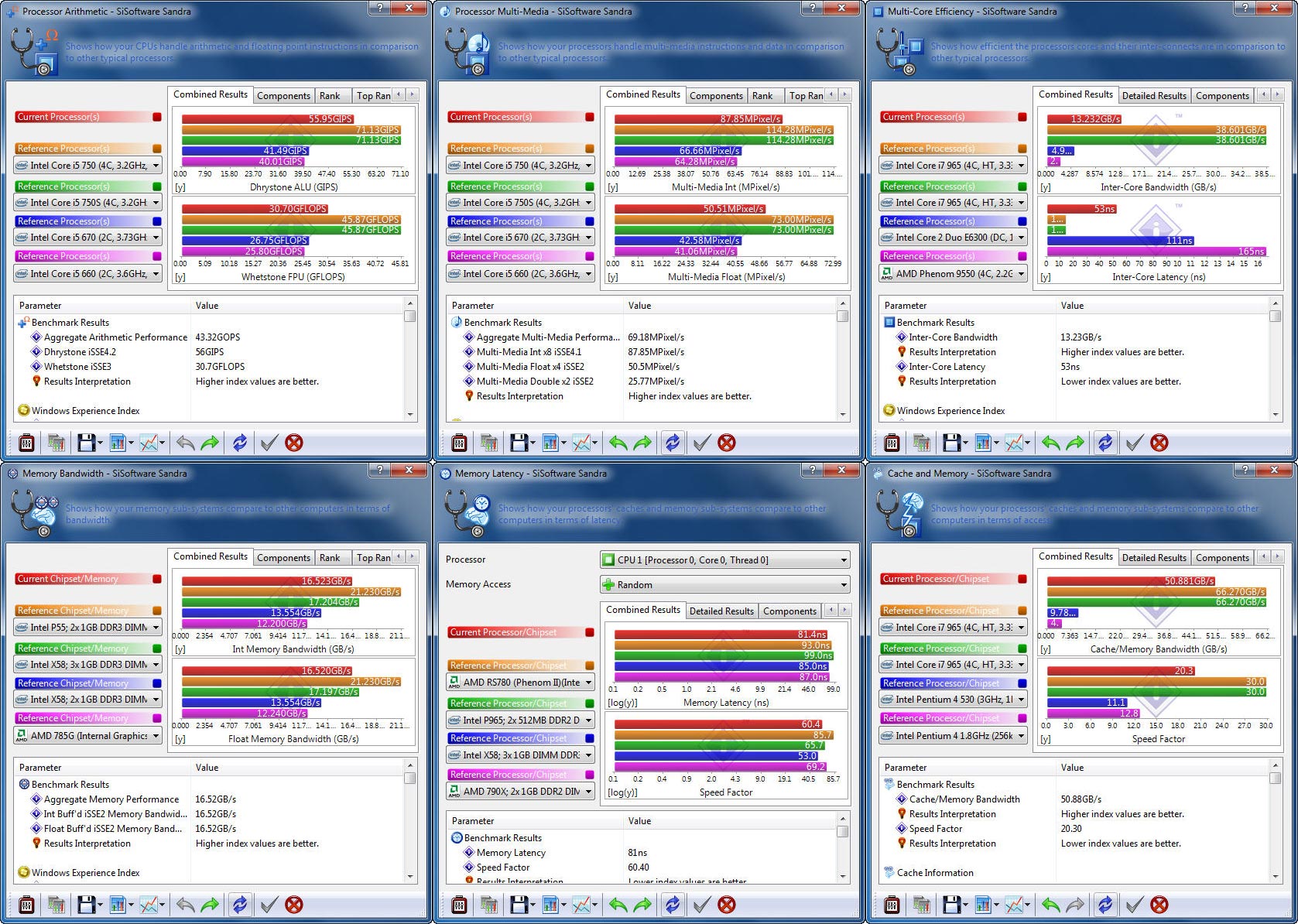Click the red cancel icon in Processor Arithmetic
This screenshot has width=1298, height=924.
[x=293, y=443]
